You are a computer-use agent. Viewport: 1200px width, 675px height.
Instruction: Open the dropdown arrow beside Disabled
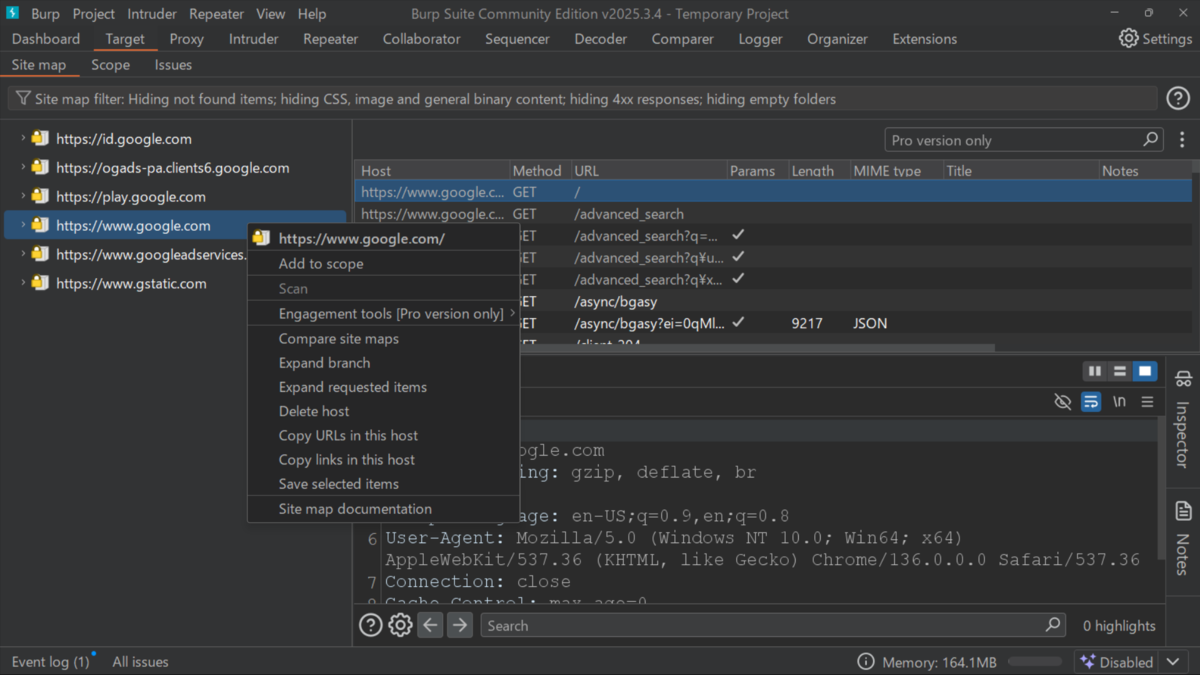(1174, 662)
